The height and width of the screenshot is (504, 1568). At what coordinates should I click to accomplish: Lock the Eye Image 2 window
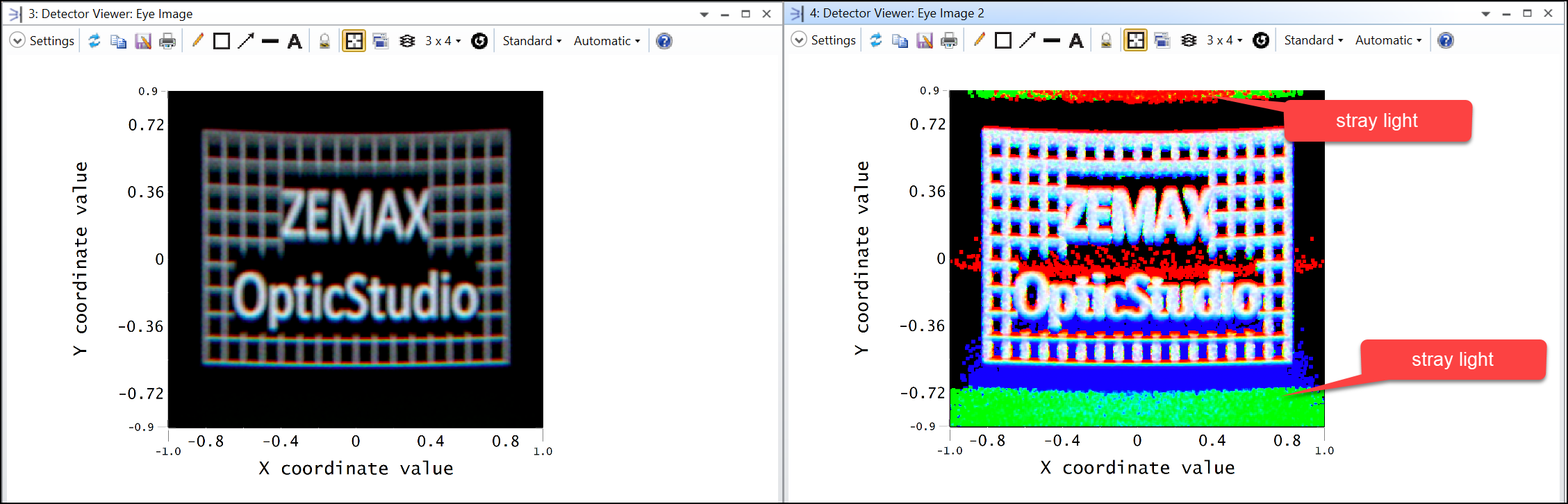point(1106,40)
